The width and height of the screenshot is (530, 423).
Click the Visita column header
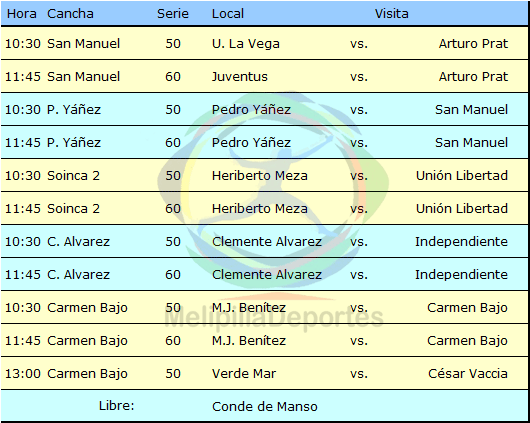(391, 14)
